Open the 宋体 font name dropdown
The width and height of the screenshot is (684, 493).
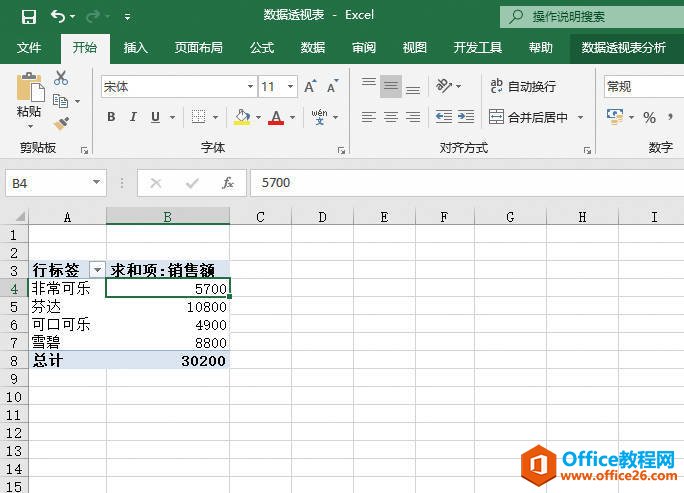(250, 86)
